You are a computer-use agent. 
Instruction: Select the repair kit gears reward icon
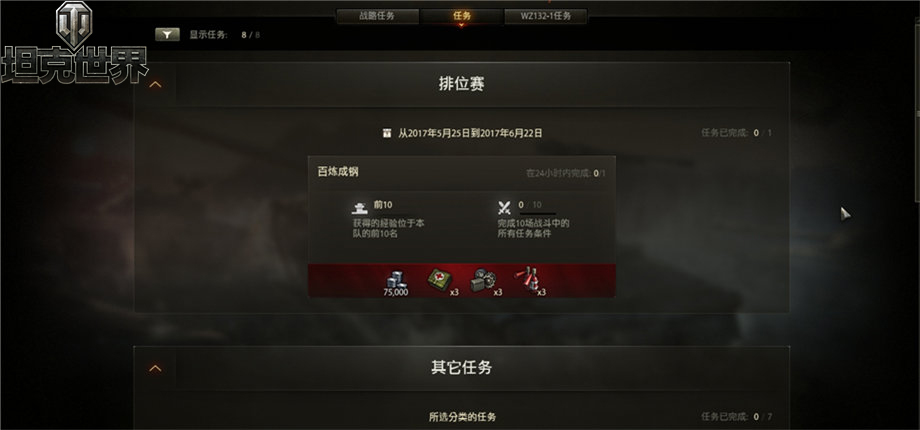point(483,279)
